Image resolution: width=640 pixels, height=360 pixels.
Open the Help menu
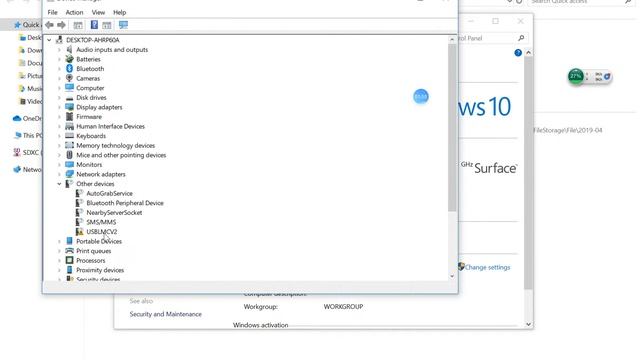click(119, 12)
